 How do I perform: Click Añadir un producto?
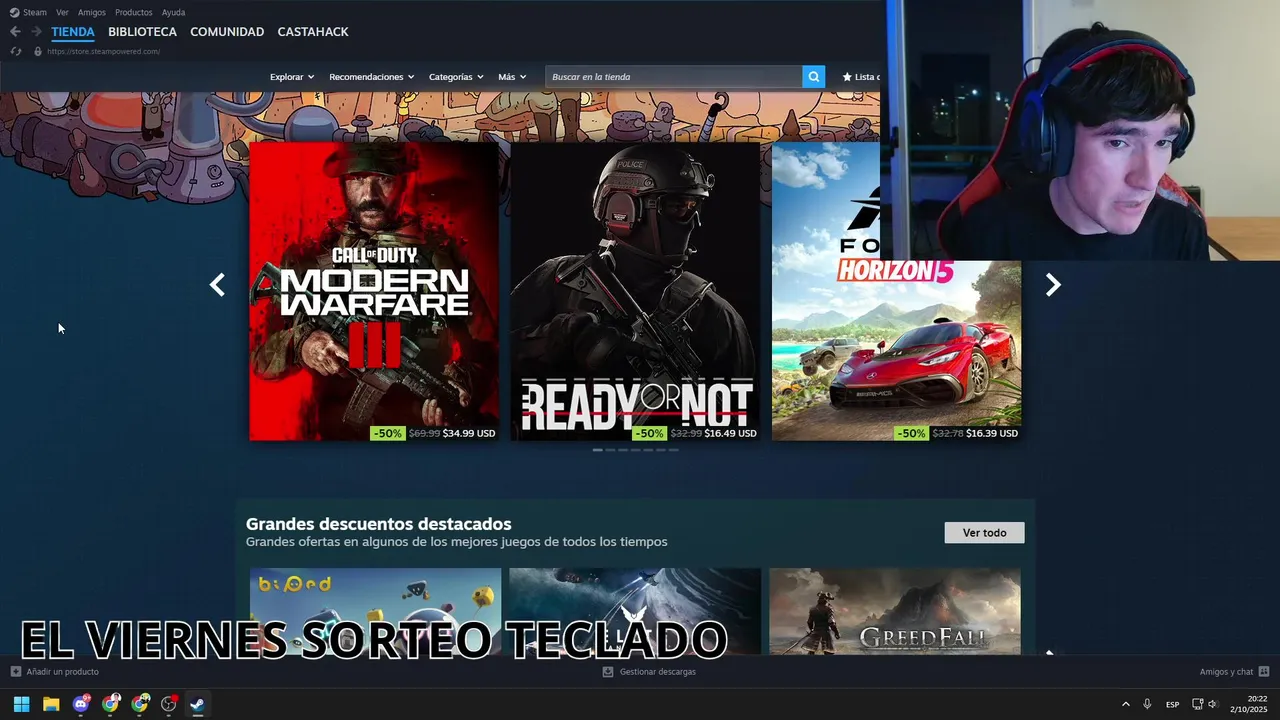click(x=55, y=672)
